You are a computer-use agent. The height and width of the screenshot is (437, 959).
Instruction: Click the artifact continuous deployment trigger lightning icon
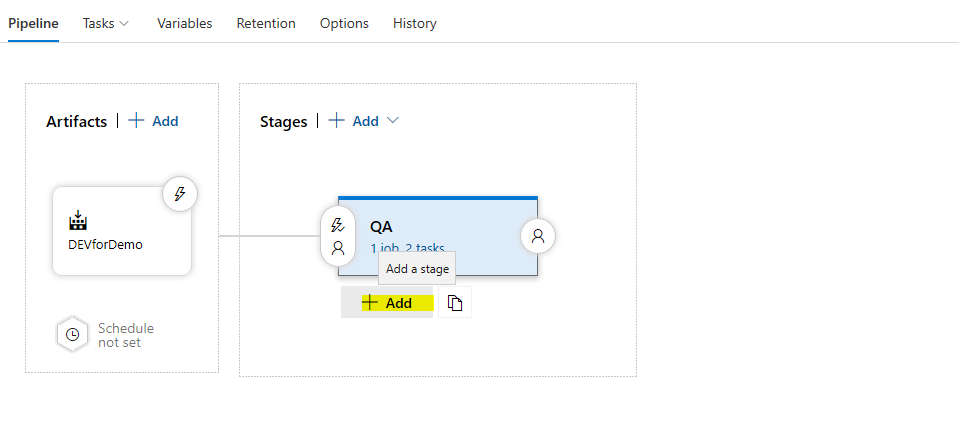180,194
